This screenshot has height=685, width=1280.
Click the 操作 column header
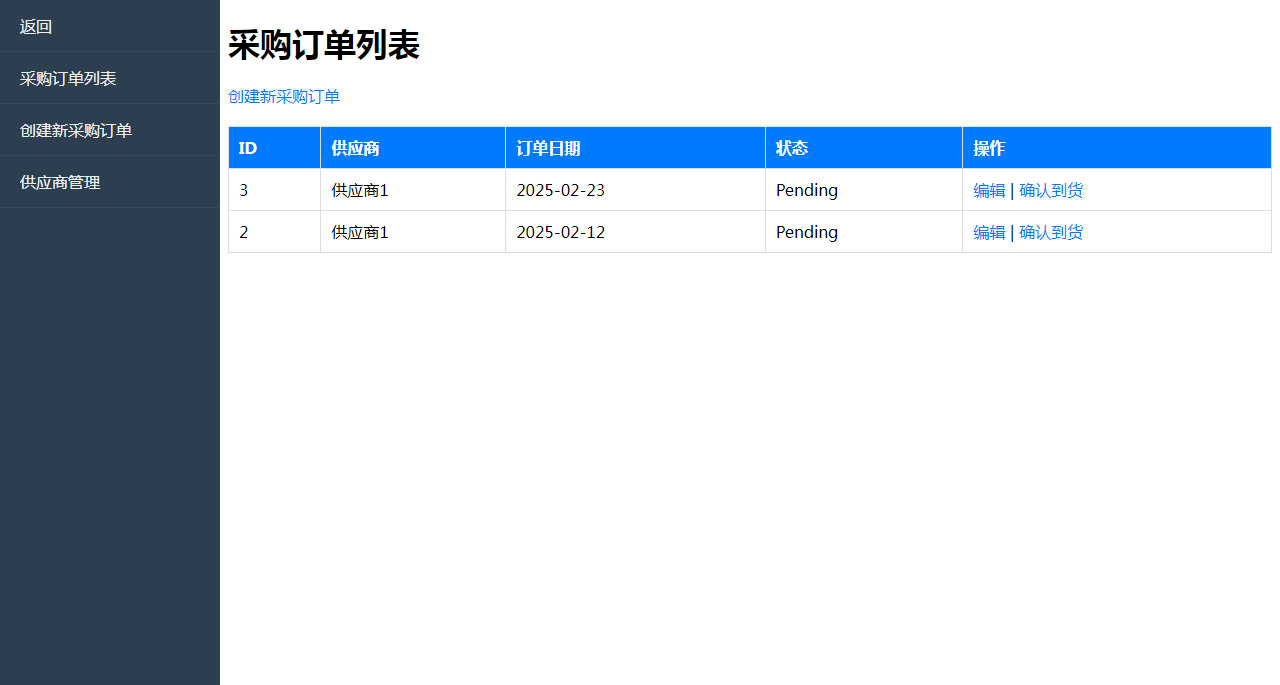(989, 148)
